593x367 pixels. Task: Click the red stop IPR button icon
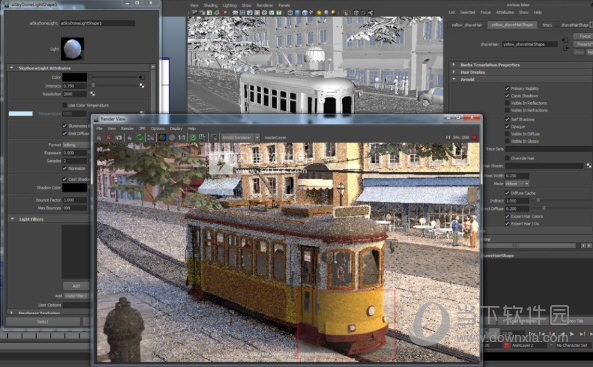coord(474,137)
